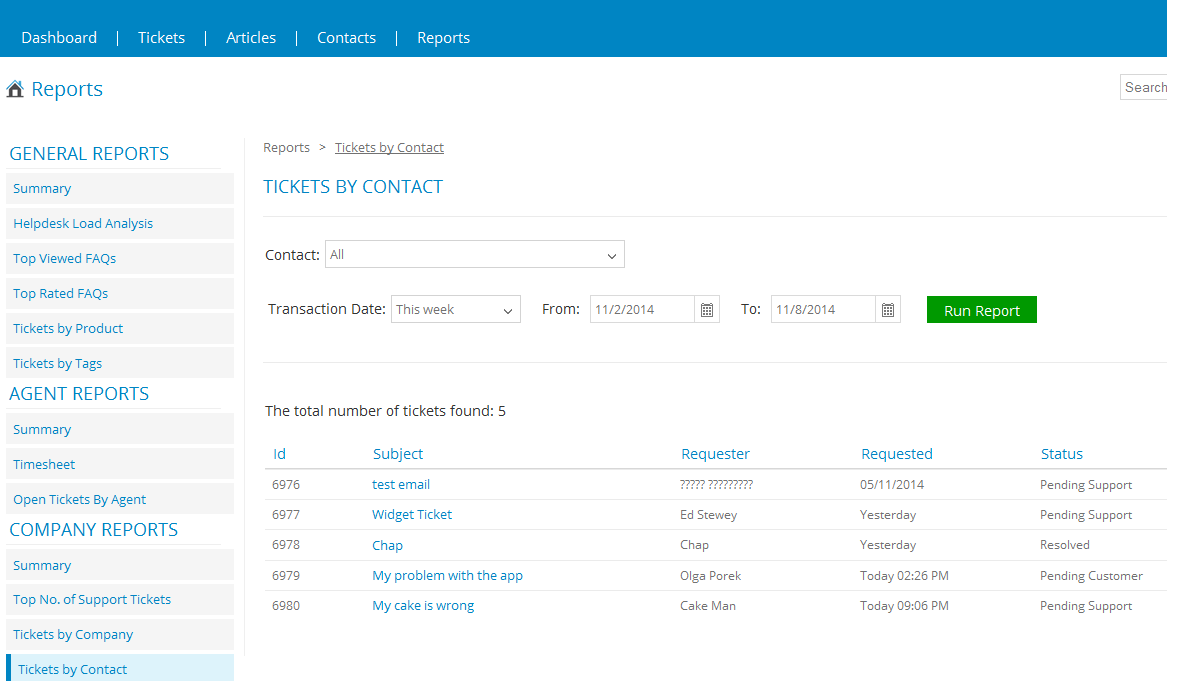The image size is (1186, 681).
Task: Open Open Tickets By Agent report
Action: pyautogui.click(x=120, y=499)
